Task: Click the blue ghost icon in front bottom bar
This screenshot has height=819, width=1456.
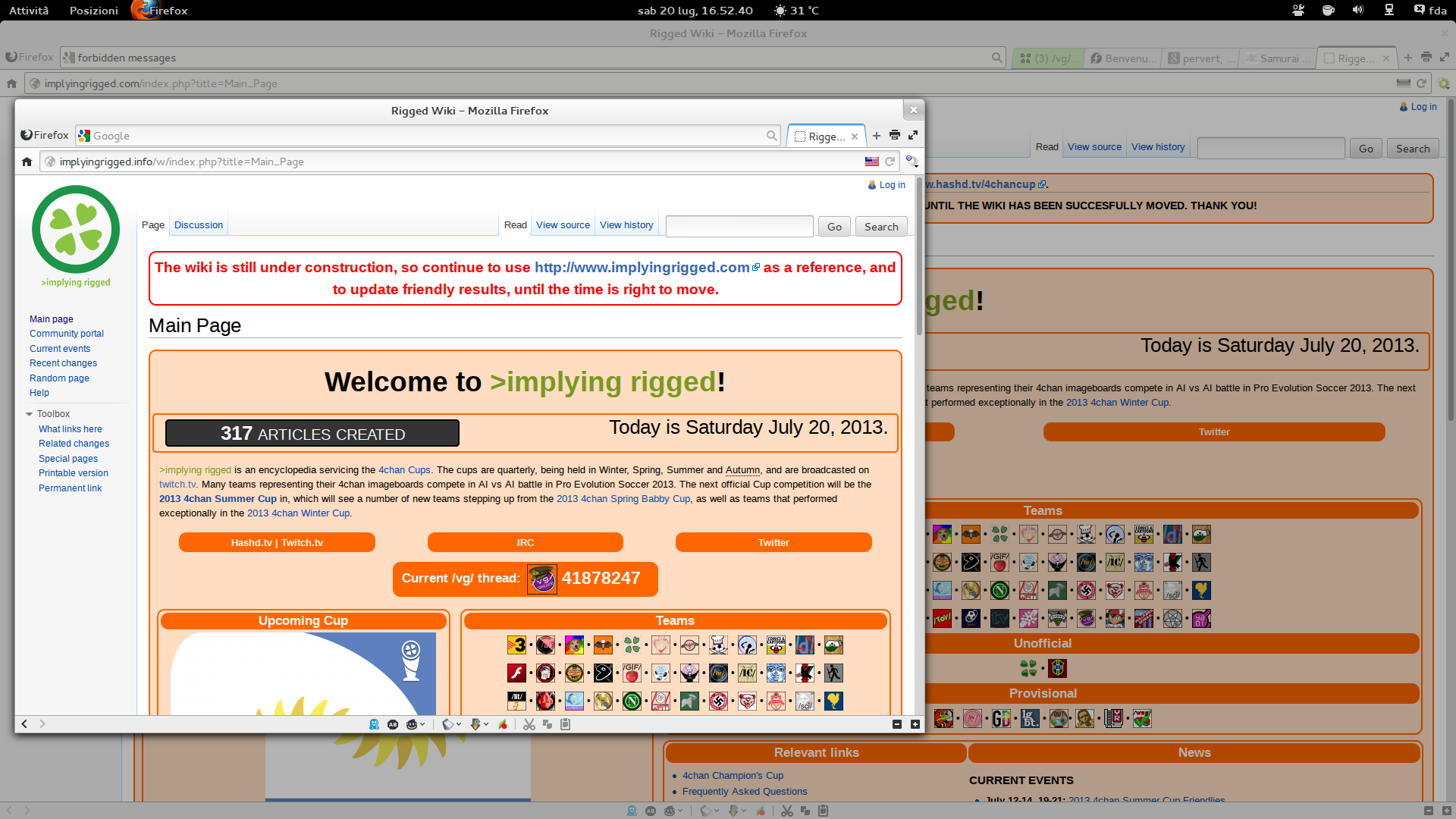Action: [374, 724]
